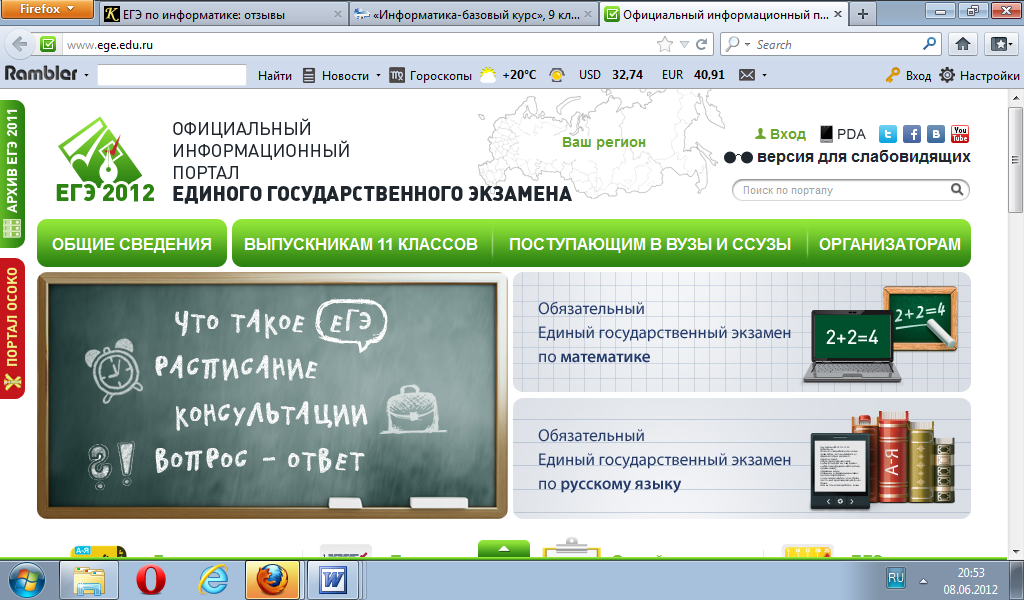Screen dimensions: 1024x600
Task: Click Вопрос - ответ on the chalkboard
Action: 259,460
